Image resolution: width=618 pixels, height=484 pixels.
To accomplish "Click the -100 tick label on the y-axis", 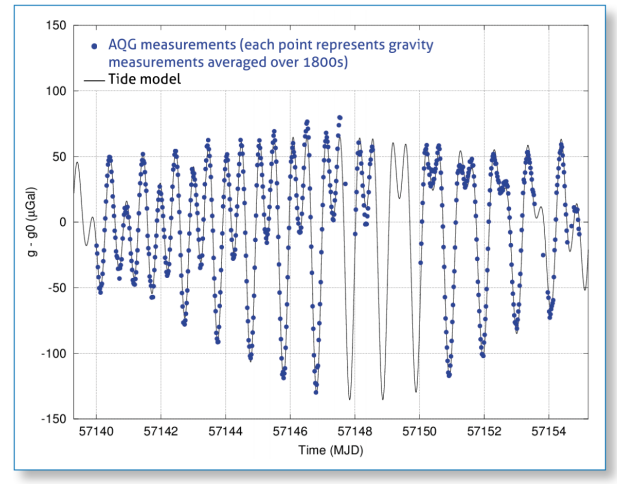I will (x=54, y=353).
